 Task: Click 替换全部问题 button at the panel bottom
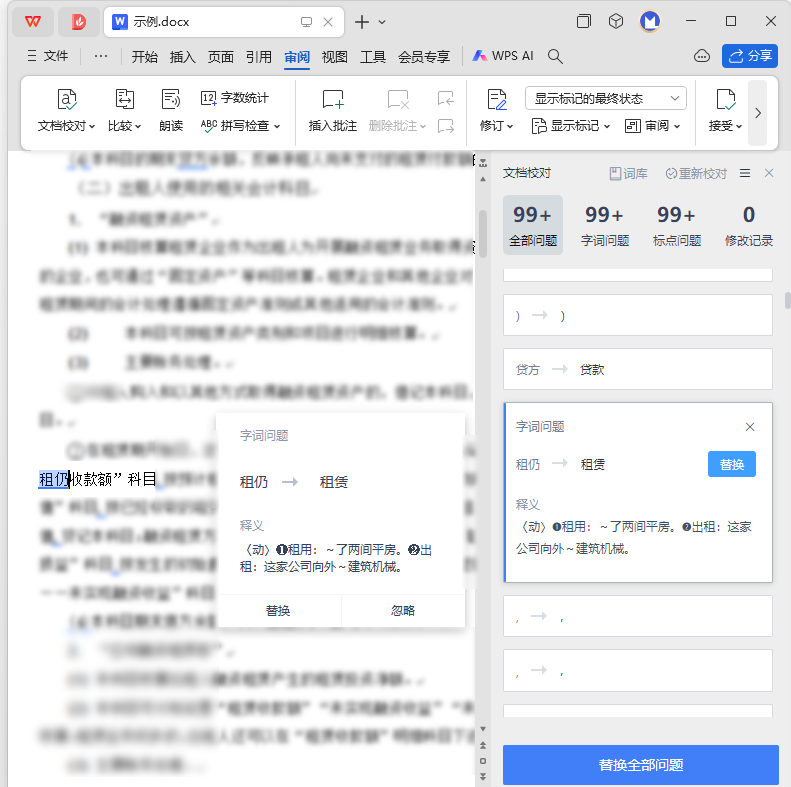[640, 765]
